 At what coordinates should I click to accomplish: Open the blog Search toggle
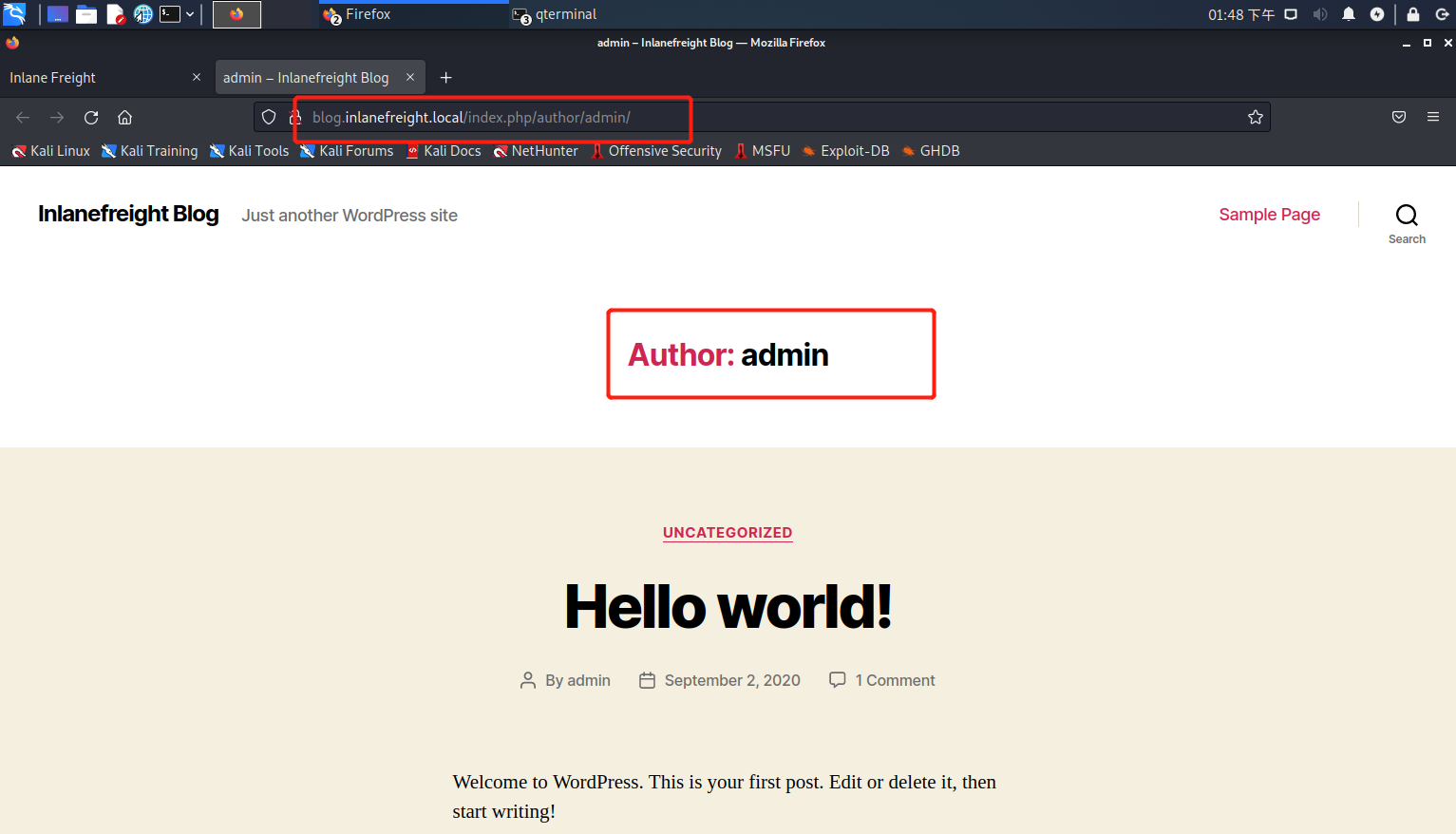point(1407,224)
